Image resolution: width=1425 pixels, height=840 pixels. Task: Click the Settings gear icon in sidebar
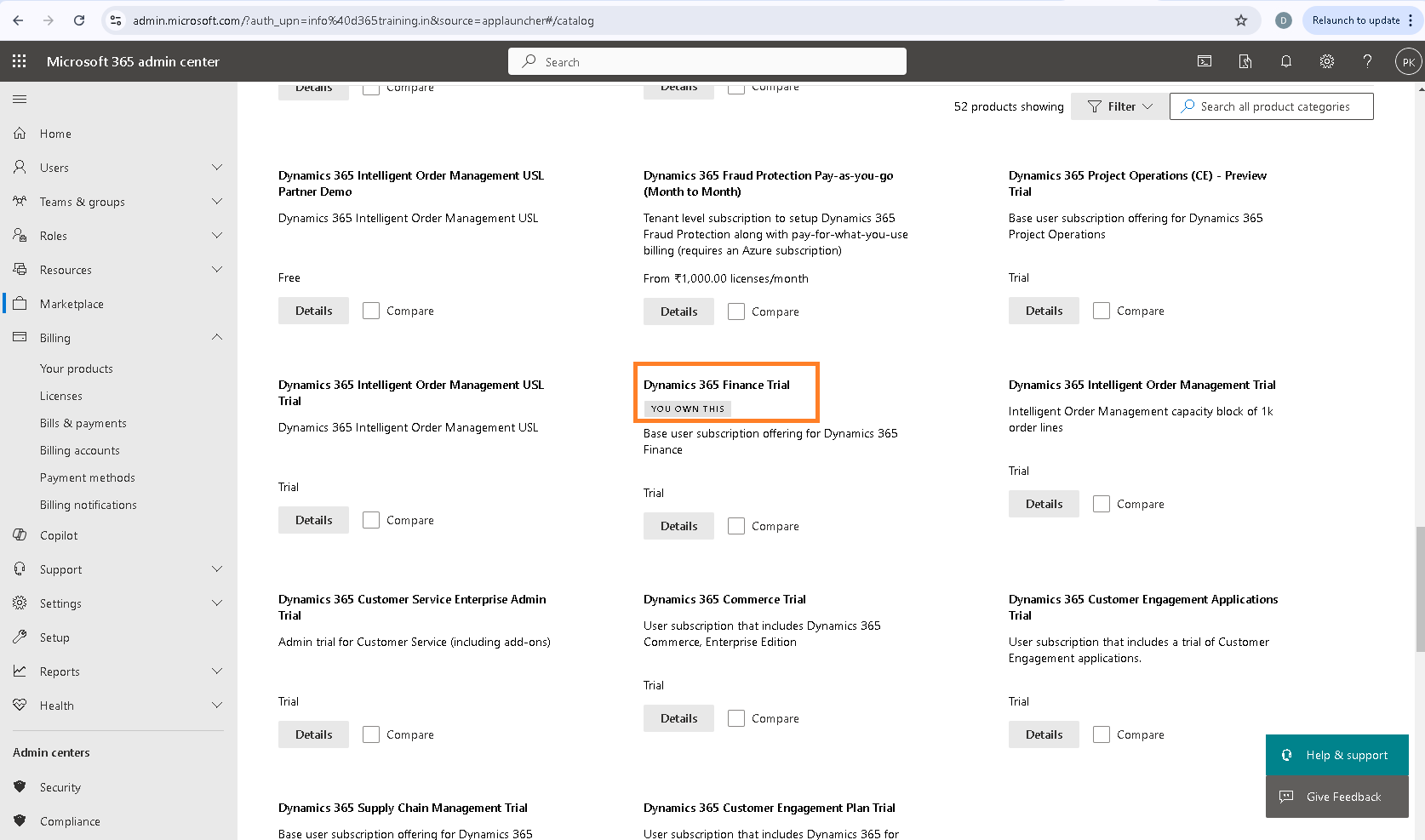tap(20, 603)
